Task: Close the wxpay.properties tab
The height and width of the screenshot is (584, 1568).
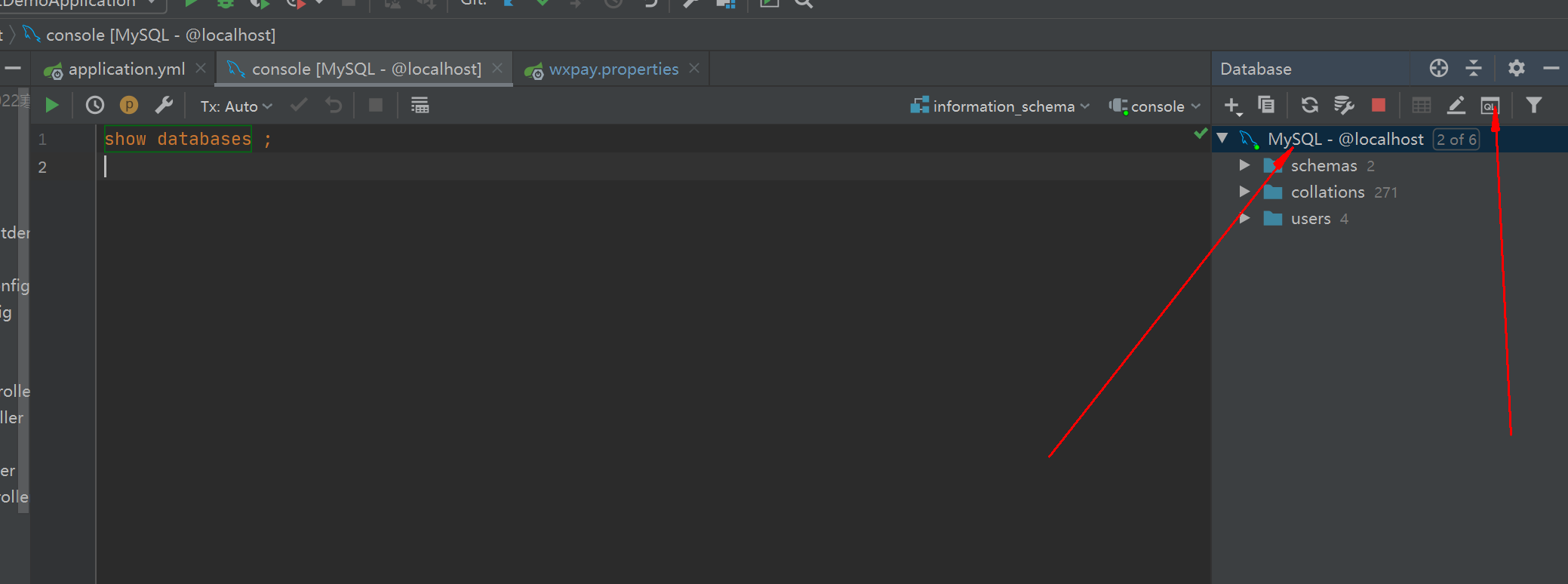Action: (x=694, y=68)
